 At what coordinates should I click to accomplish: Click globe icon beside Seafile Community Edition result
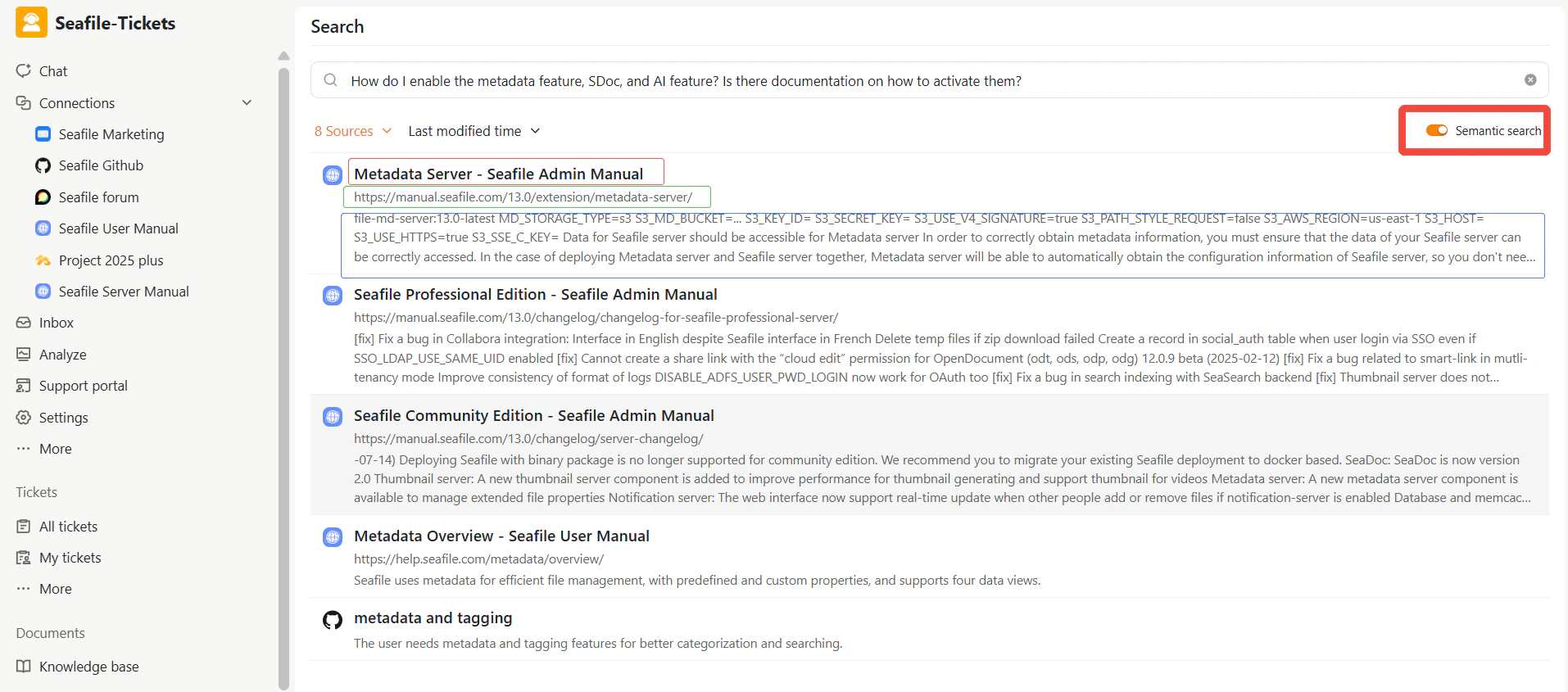coord(333,417)
